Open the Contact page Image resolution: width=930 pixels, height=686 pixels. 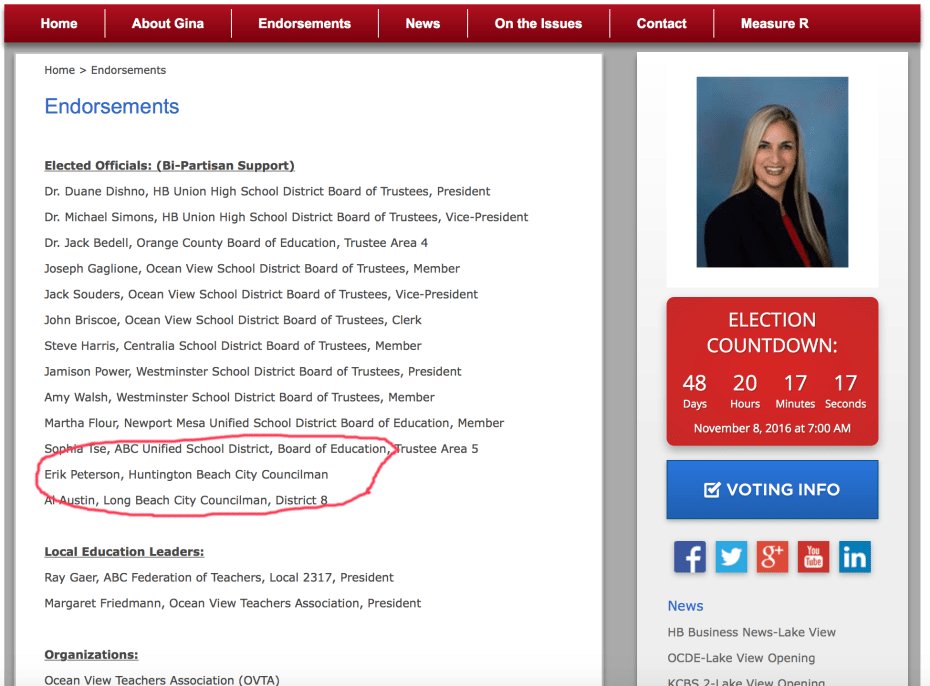(661, 23)
